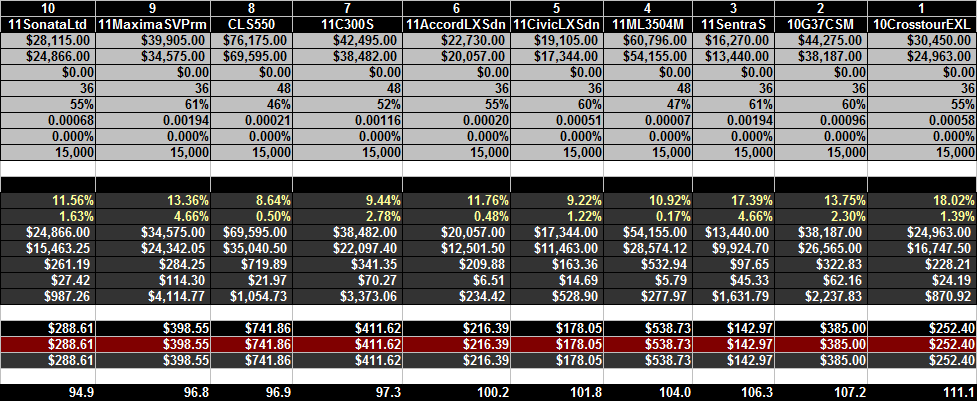
Task: Click the $9,924.70 residual value cell
Action: point(733,248)
